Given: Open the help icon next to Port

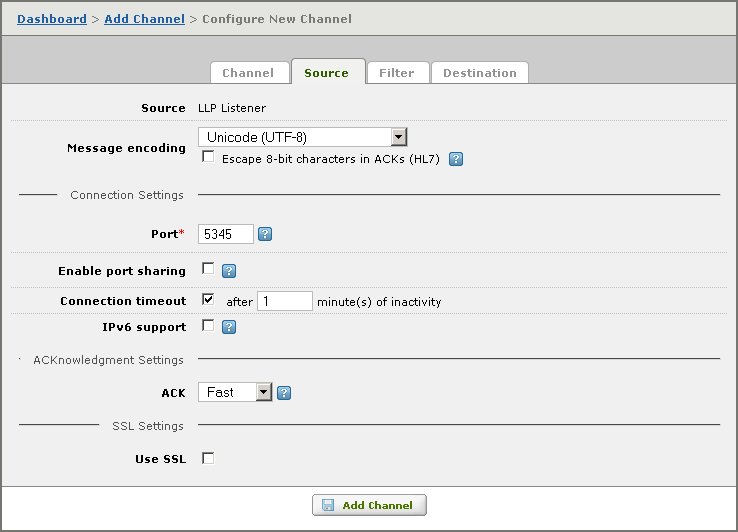Looking at the screenshot, I should (x=265, y=234).
